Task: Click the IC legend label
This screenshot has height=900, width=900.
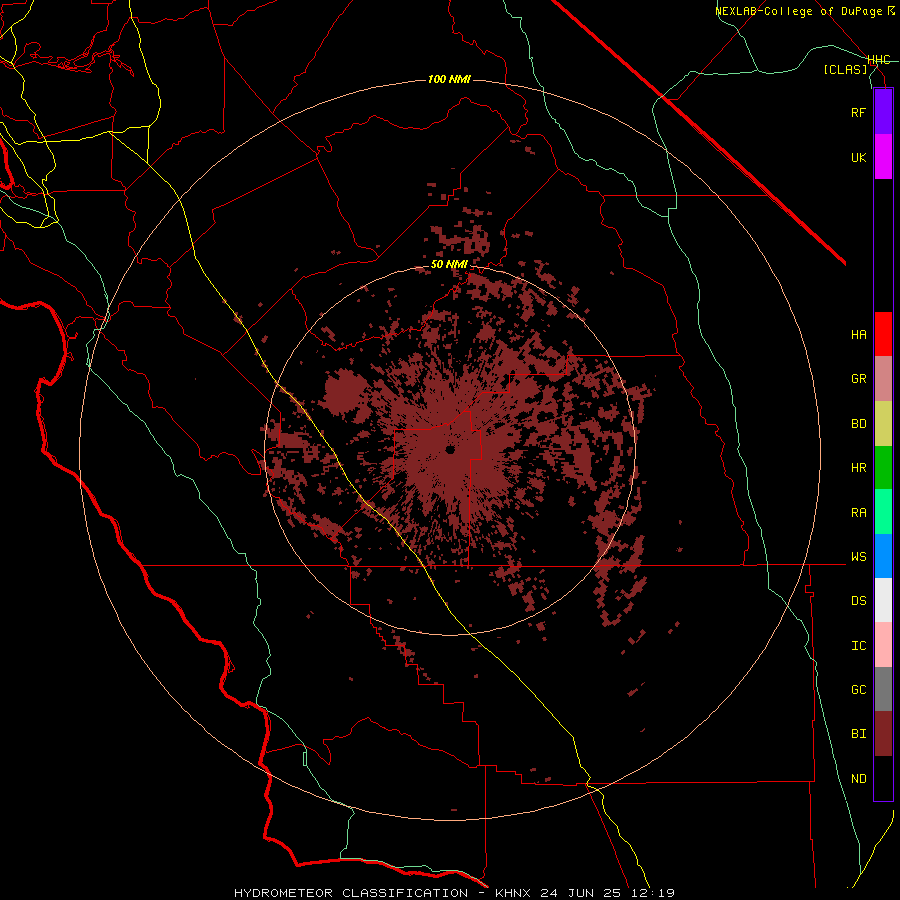Action: click(x=858, y=646)
